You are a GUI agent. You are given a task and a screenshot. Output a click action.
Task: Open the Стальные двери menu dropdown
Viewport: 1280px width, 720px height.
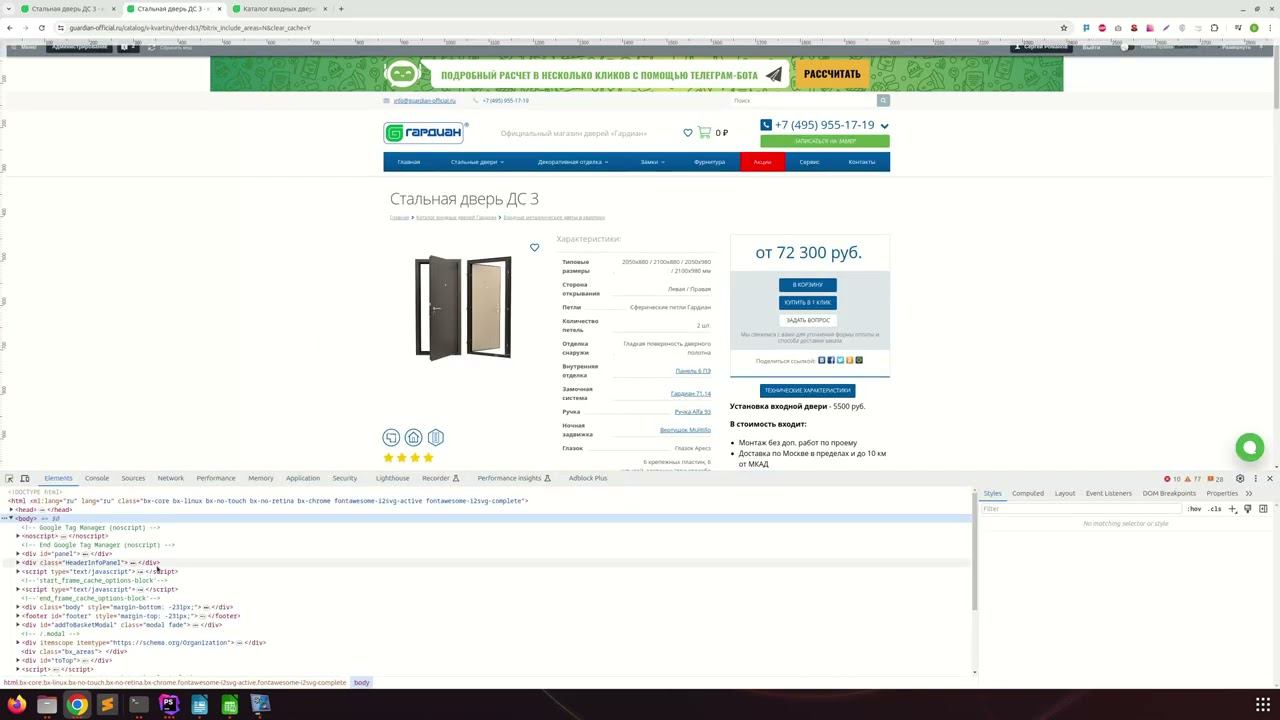point(477,162)
